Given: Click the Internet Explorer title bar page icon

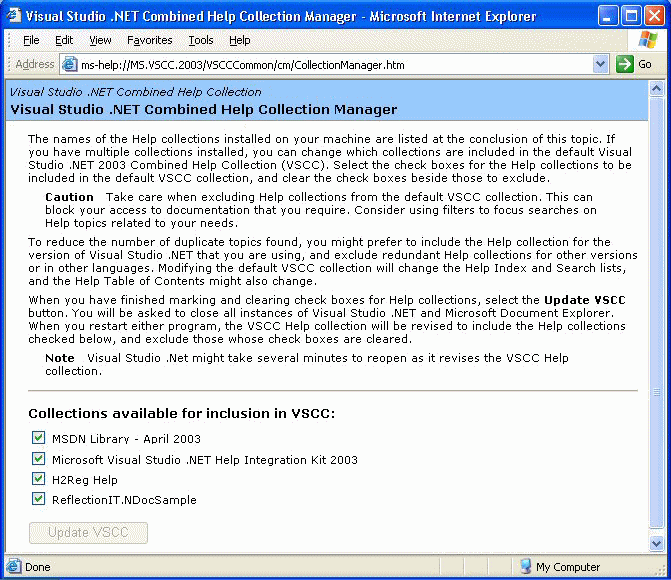Looking at the screenshot, I should [13, 15].
